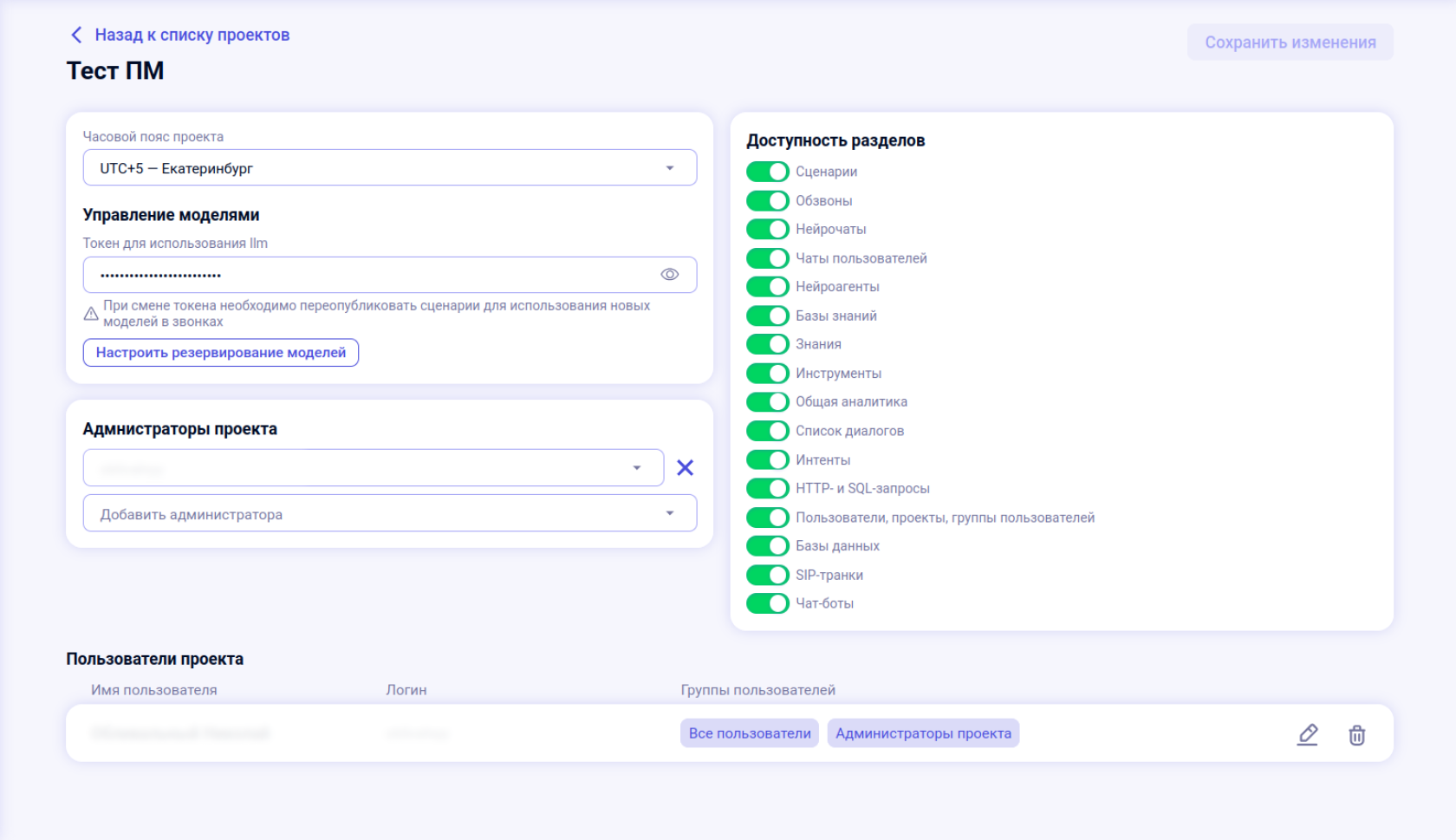
Task: Turn off the Инструменты switch
Action: (x=768, y=374)
